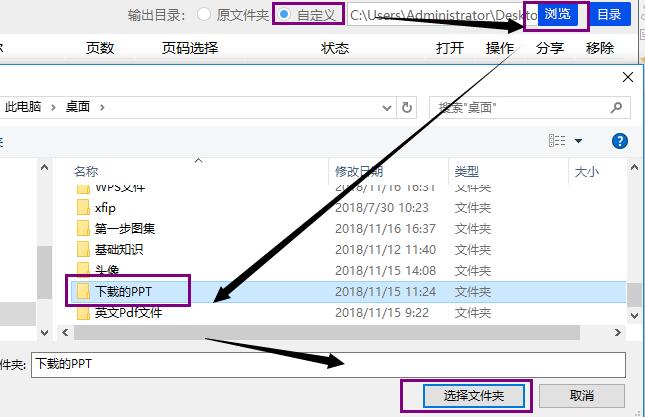The image size is (645, 417).
Task: Click the blue help question icon
Action: point(619,141)
